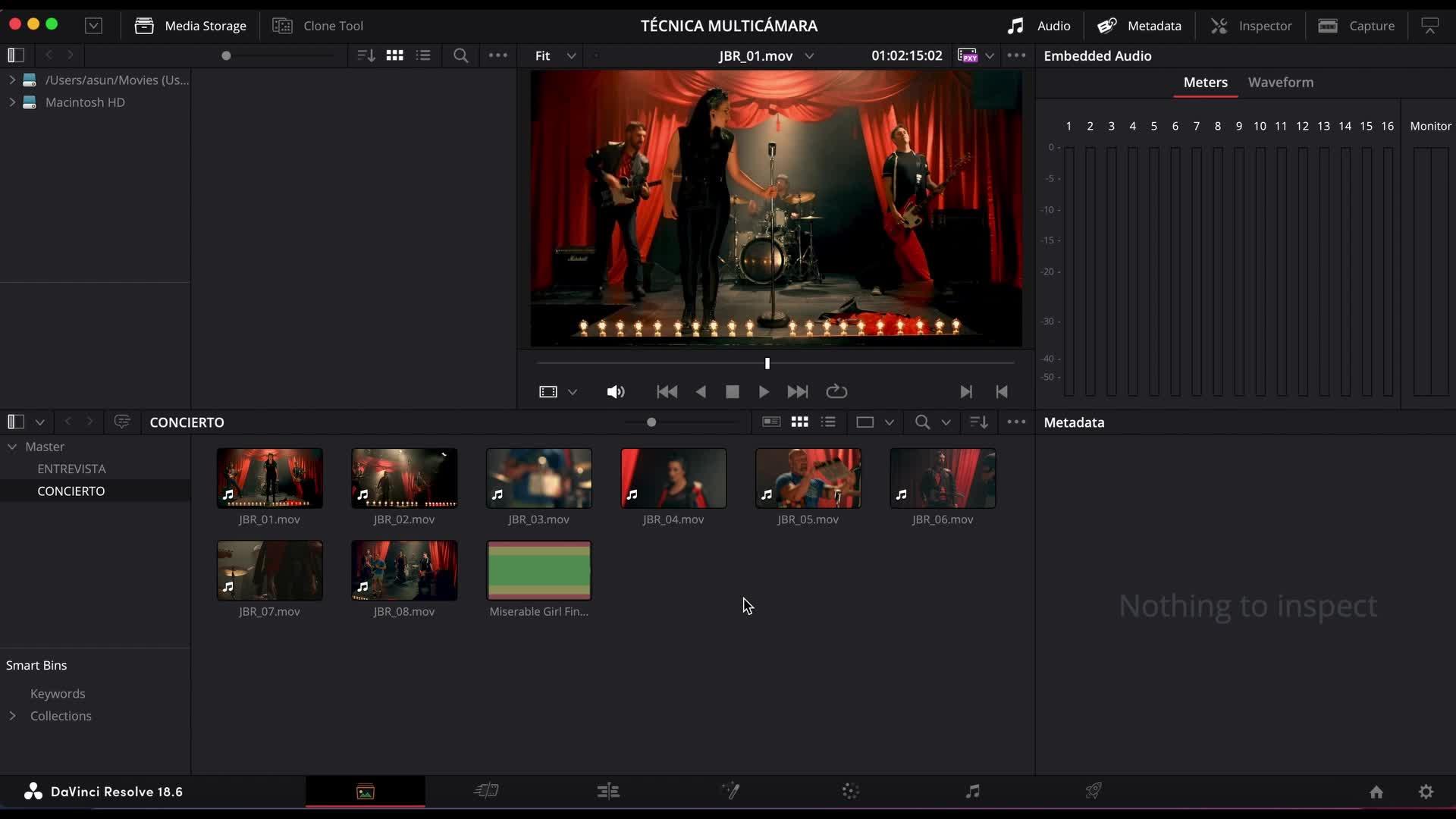
Task: Toggle the bin list sidebar panel
Action: coord(16,422)
